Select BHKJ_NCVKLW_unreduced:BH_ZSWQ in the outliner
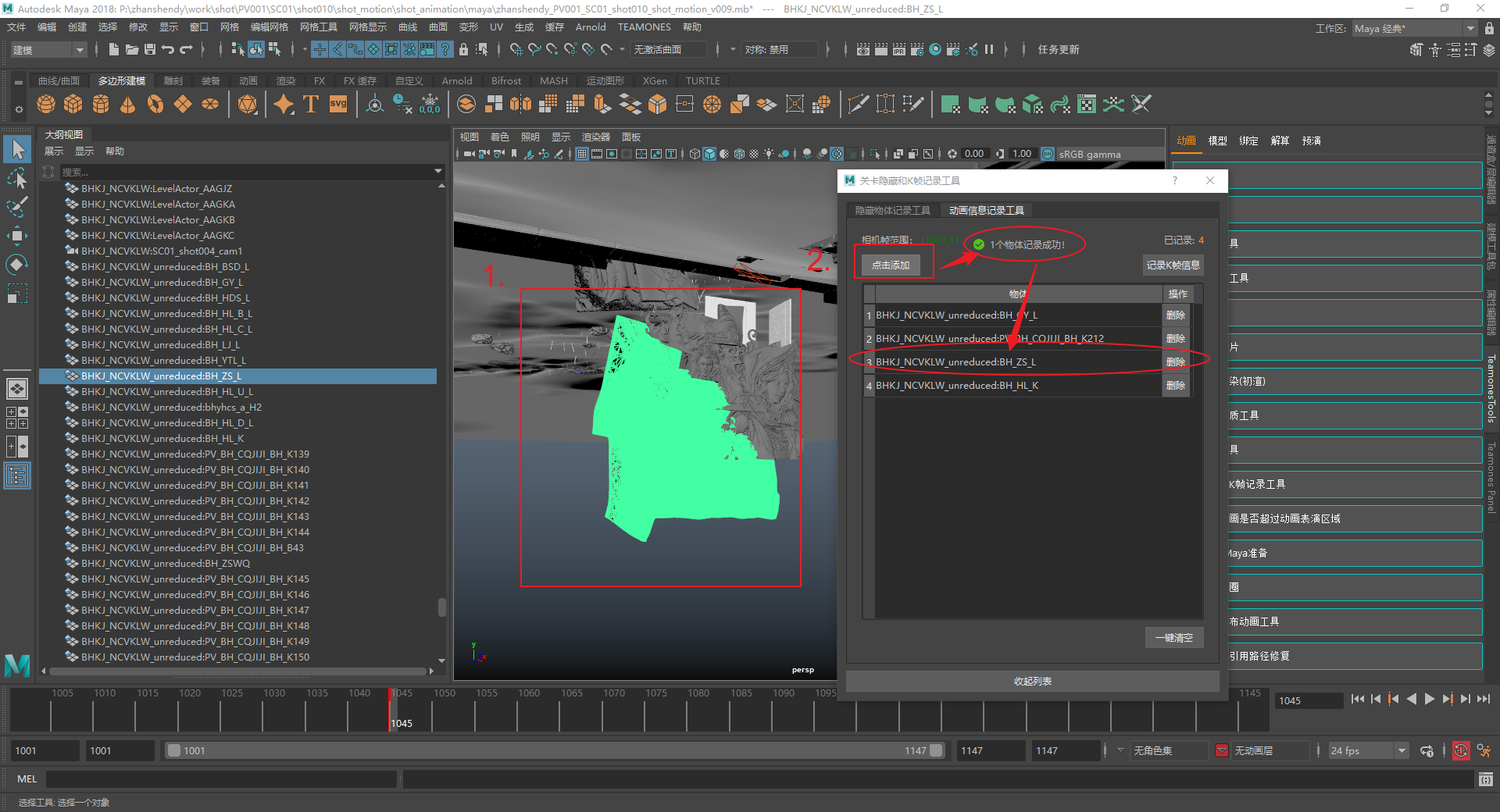The width and height of the screenshot is (1500, 812). [x=166, y=563]
